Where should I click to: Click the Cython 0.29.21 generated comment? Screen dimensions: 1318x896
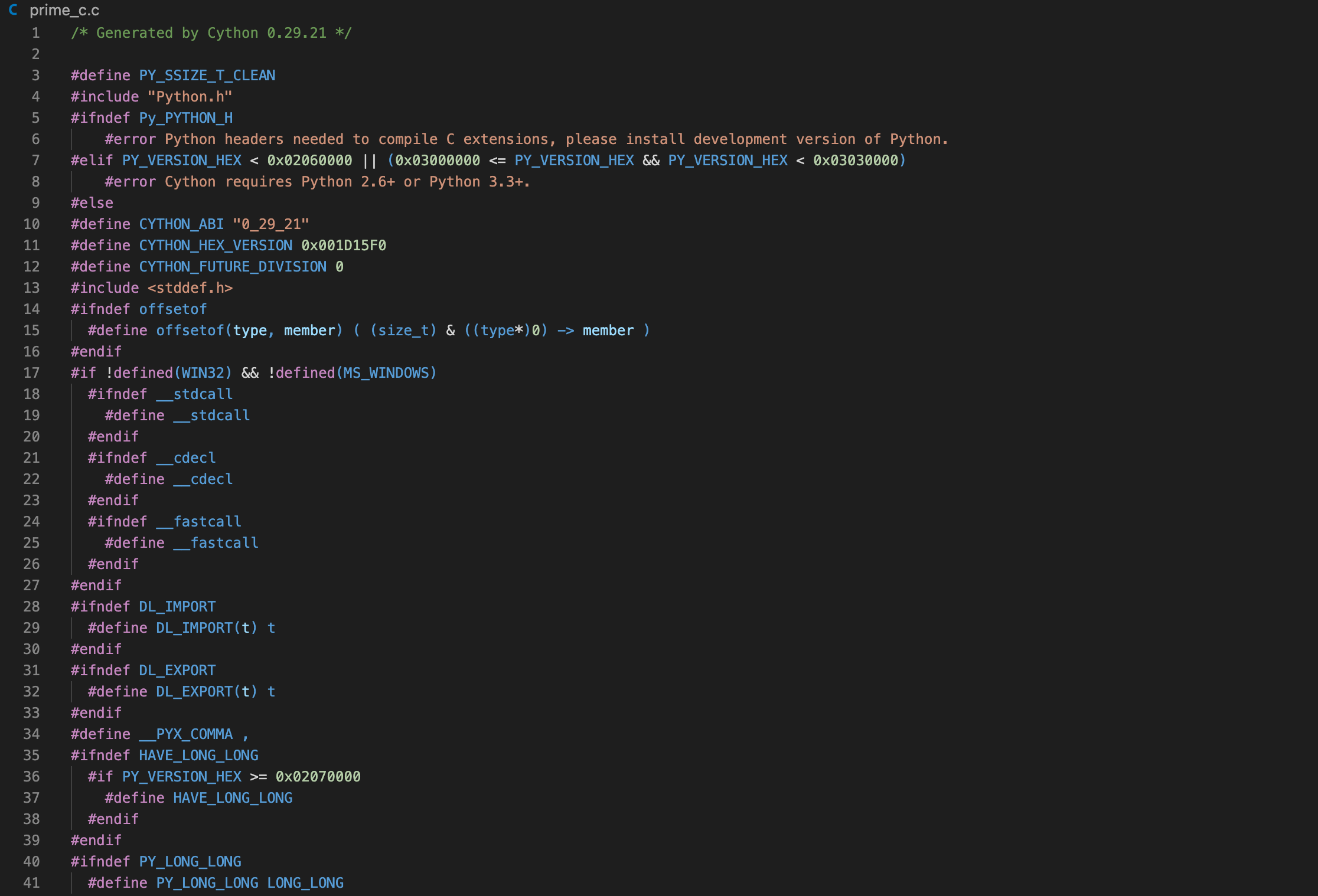pyautogui.click(x=211, y=33)
